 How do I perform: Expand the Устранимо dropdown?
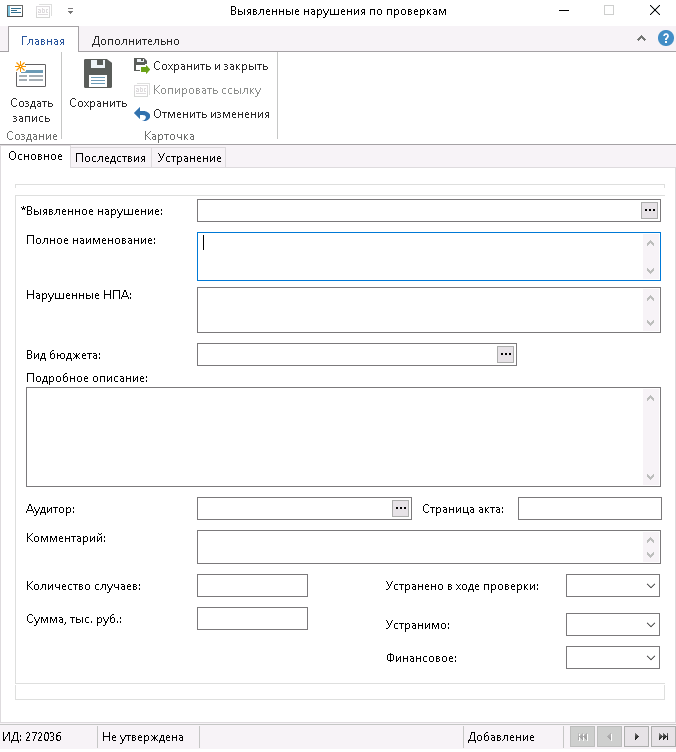point(650,624)
